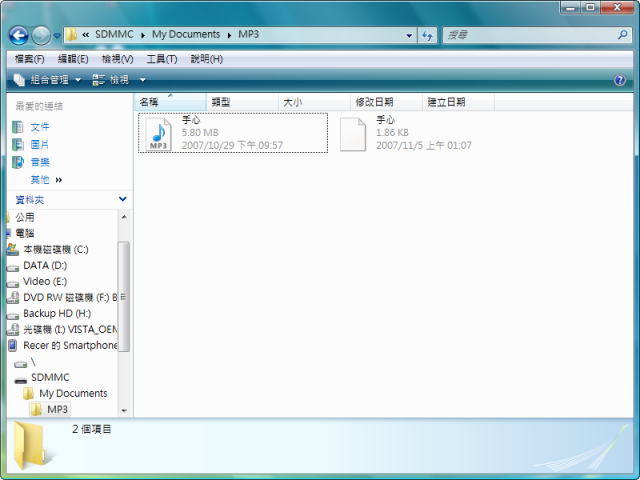Screen dimensions: 640x480
Task: Open the dropdown arrow beside 檢視
Action: click(x=142, y=80)
